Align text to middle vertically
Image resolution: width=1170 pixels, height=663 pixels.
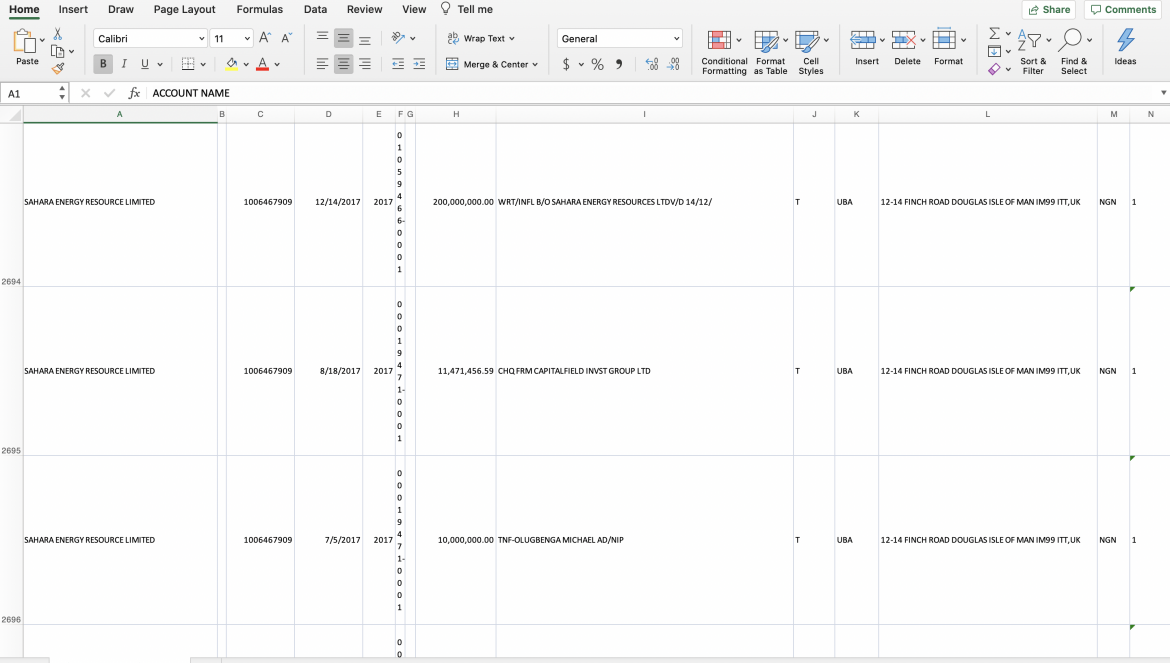(343, 38)
